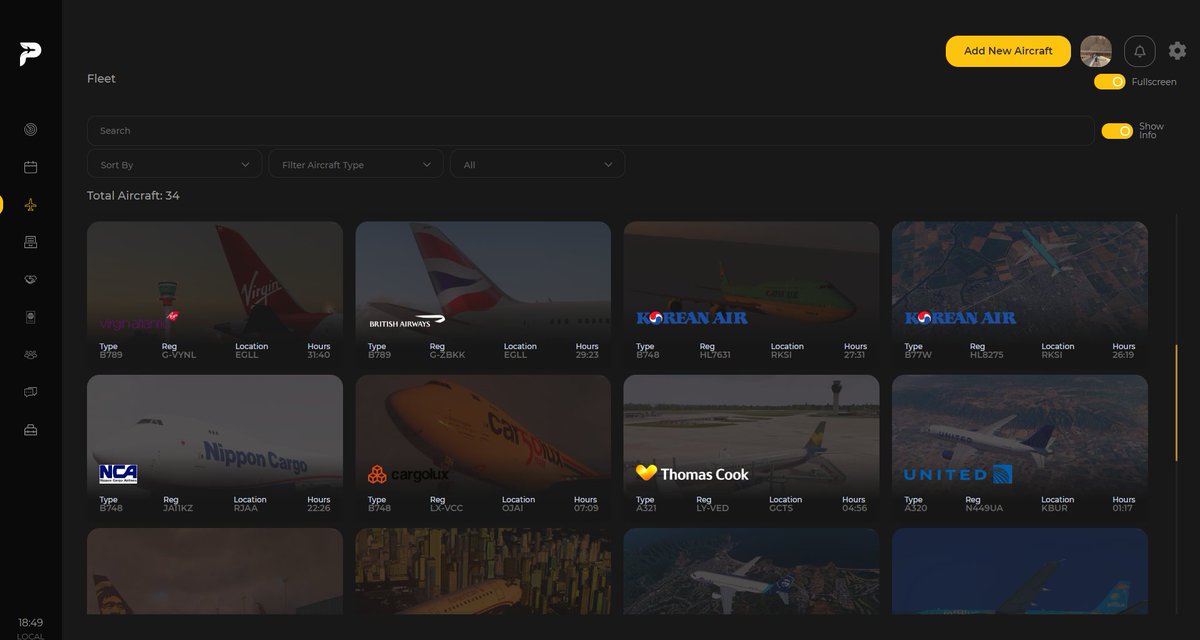This screenshot has height=640, width=1200.
Task: Select the crew people icon in the sidebar
Action: (30, 354)
